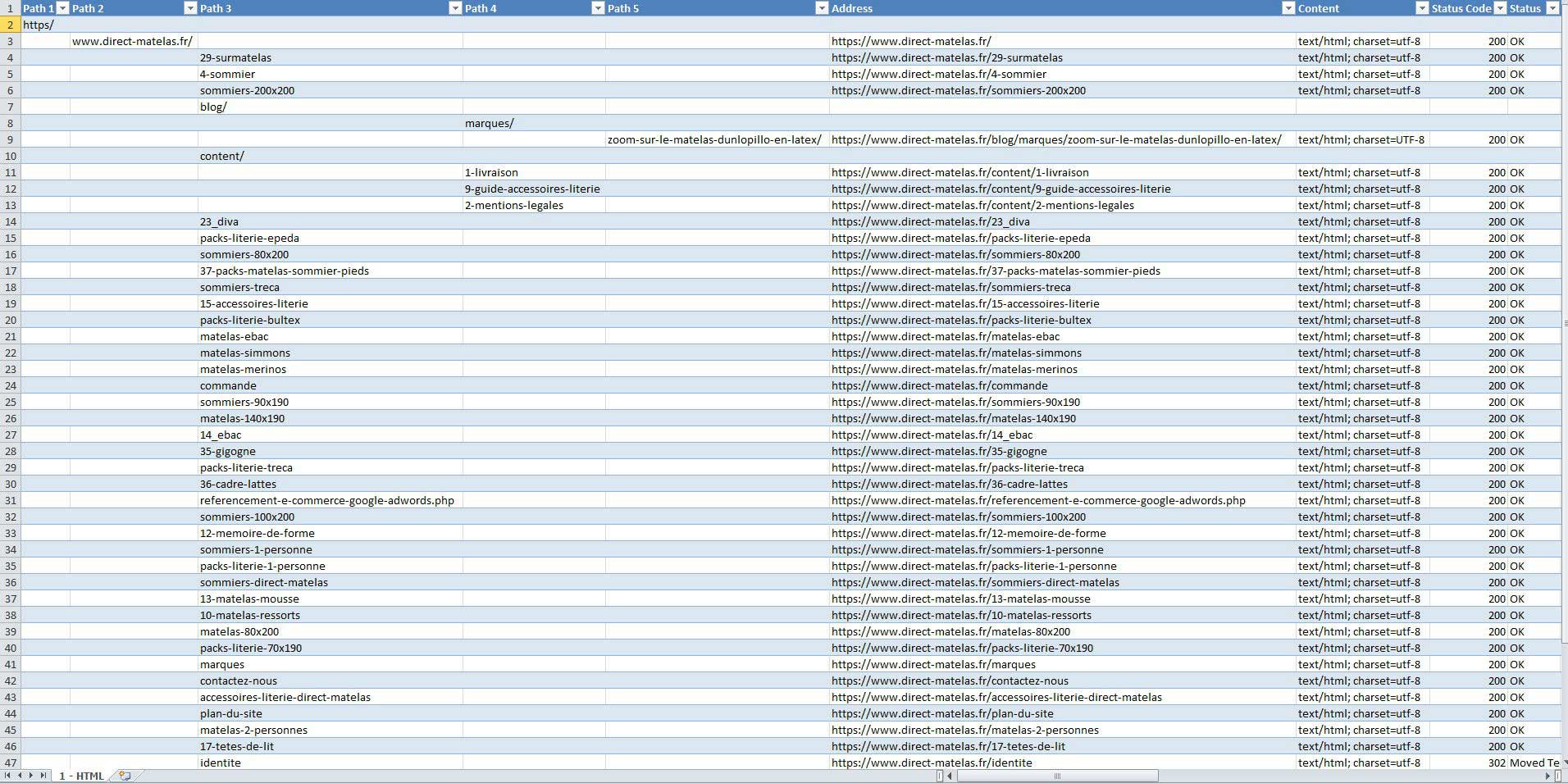Select address 'https://www.direct-matelas.fr/sommiers-200x200'
1568x783 pixels.
(1063, 90)
